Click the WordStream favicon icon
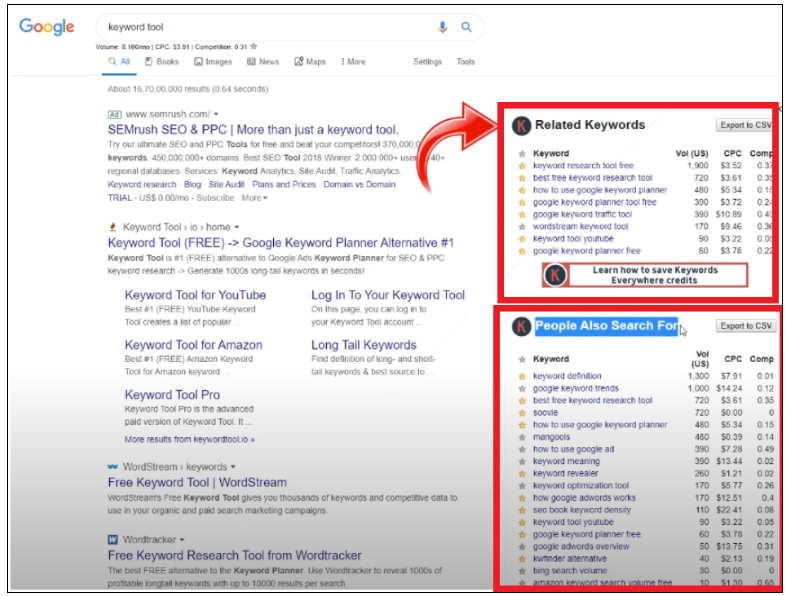 tap(113, 467)
